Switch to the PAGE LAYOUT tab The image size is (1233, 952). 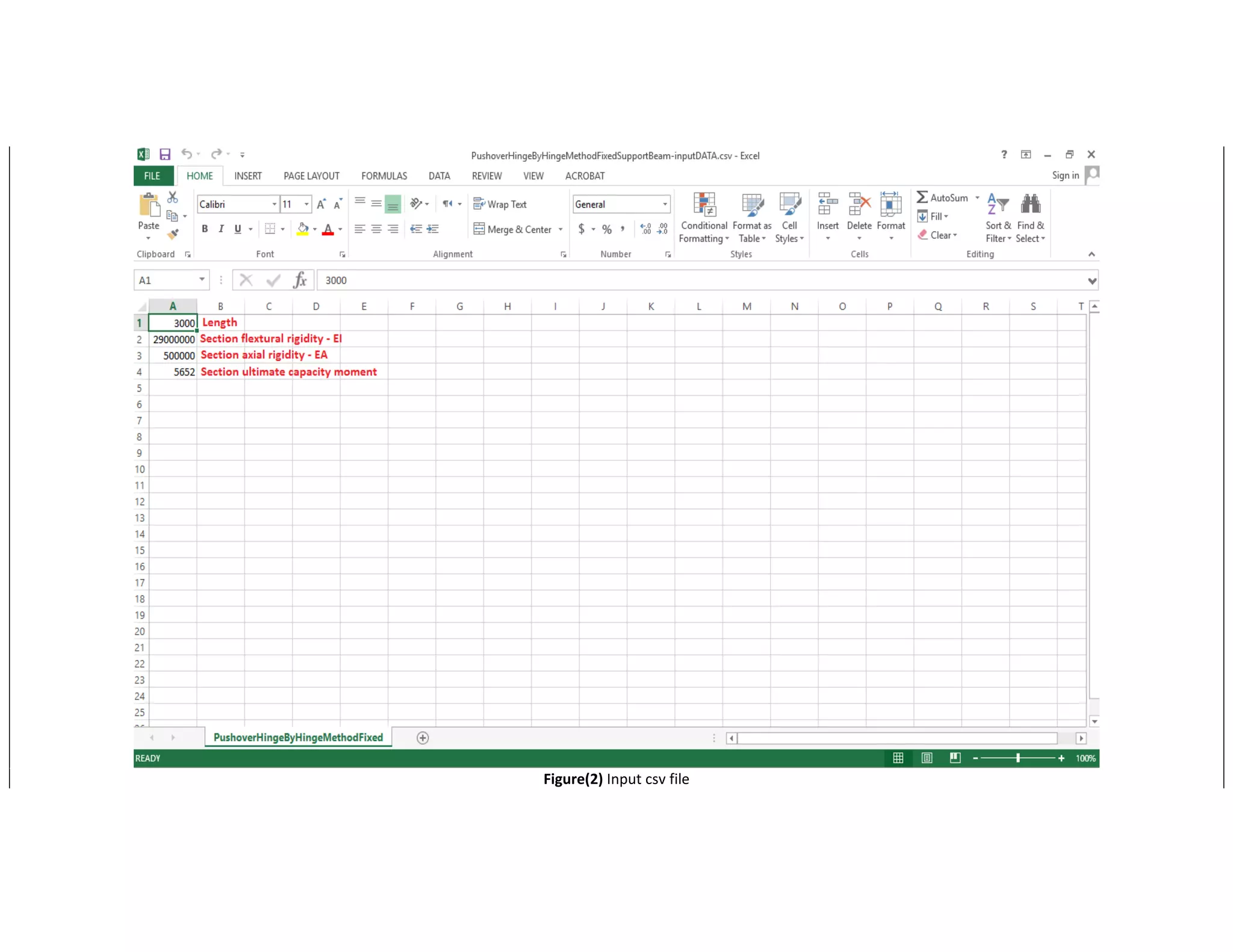click(x=311, y=176)
